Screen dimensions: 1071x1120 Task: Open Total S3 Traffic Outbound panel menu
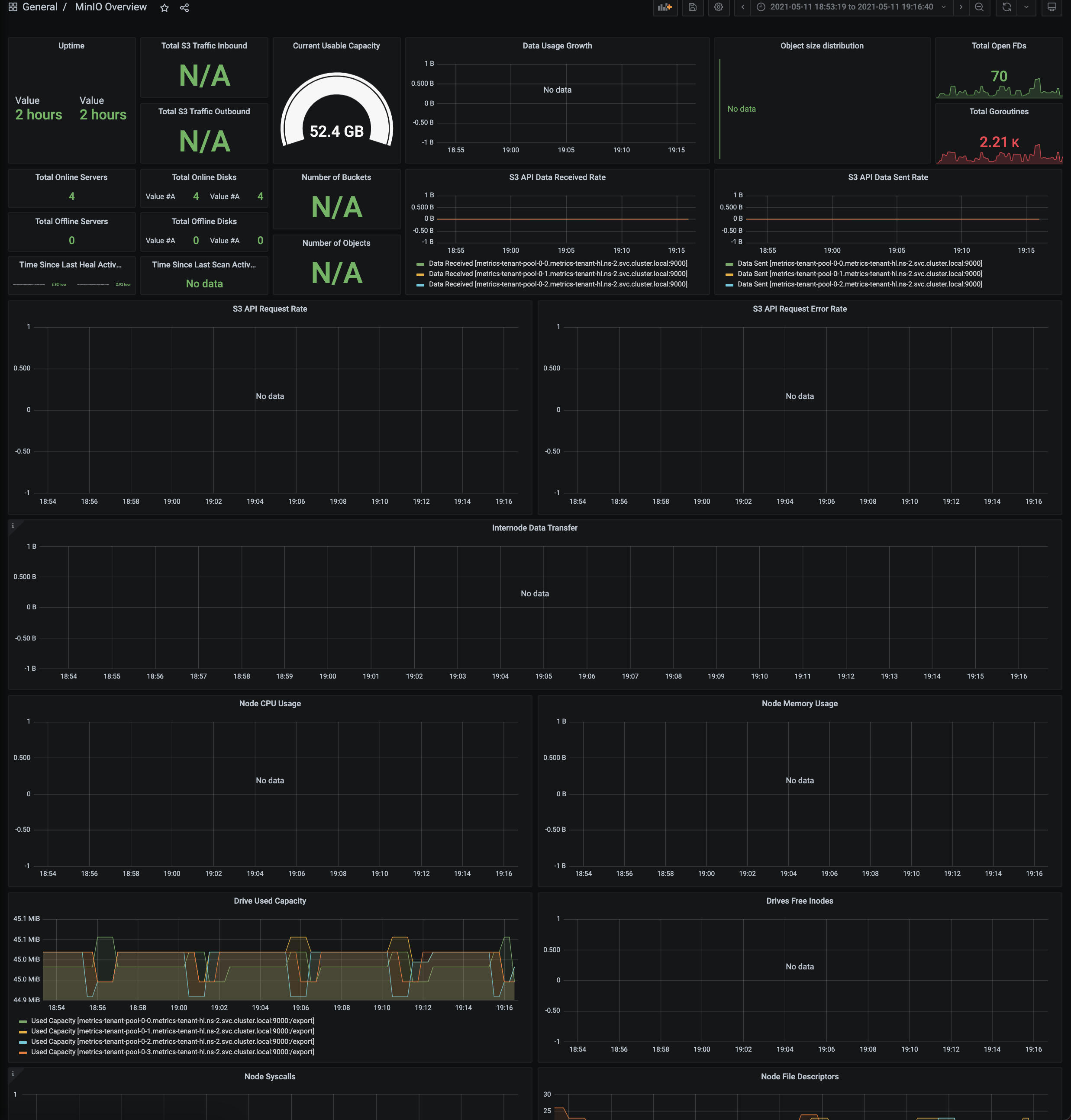tap(204, 111)
